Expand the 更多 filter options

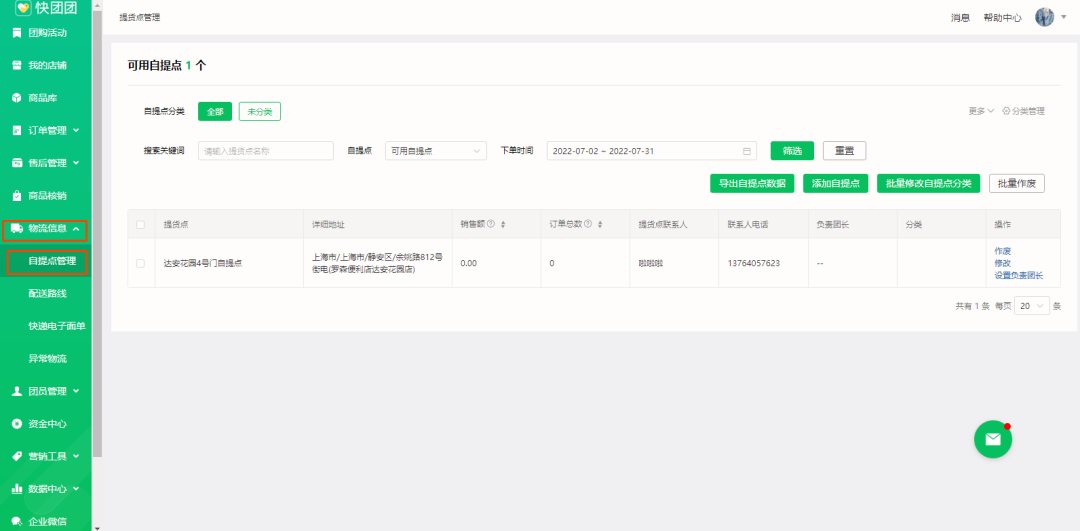pos(981,111)
